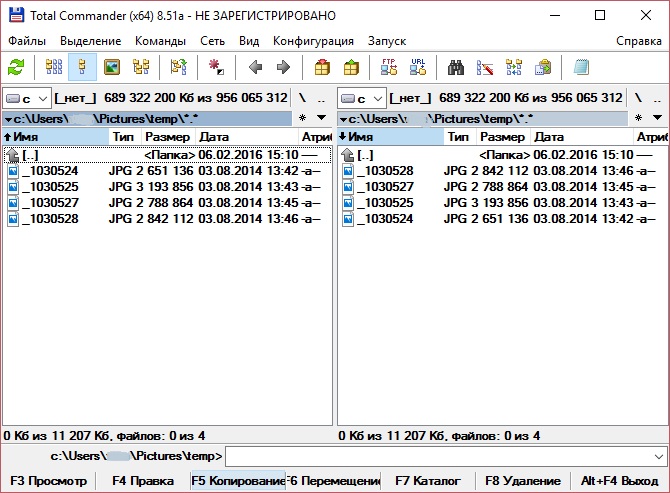This screenshot has height=493, width=670.
Task: Toggle full detailed file view
Action: (82, 67)
